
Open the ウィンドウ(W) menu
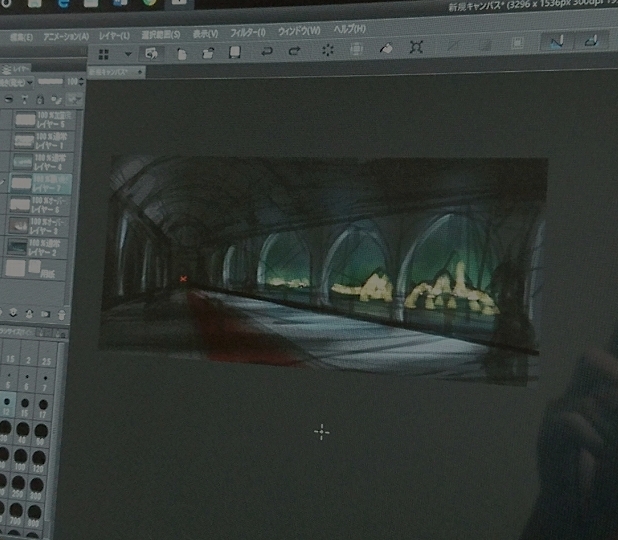point(299,31)
